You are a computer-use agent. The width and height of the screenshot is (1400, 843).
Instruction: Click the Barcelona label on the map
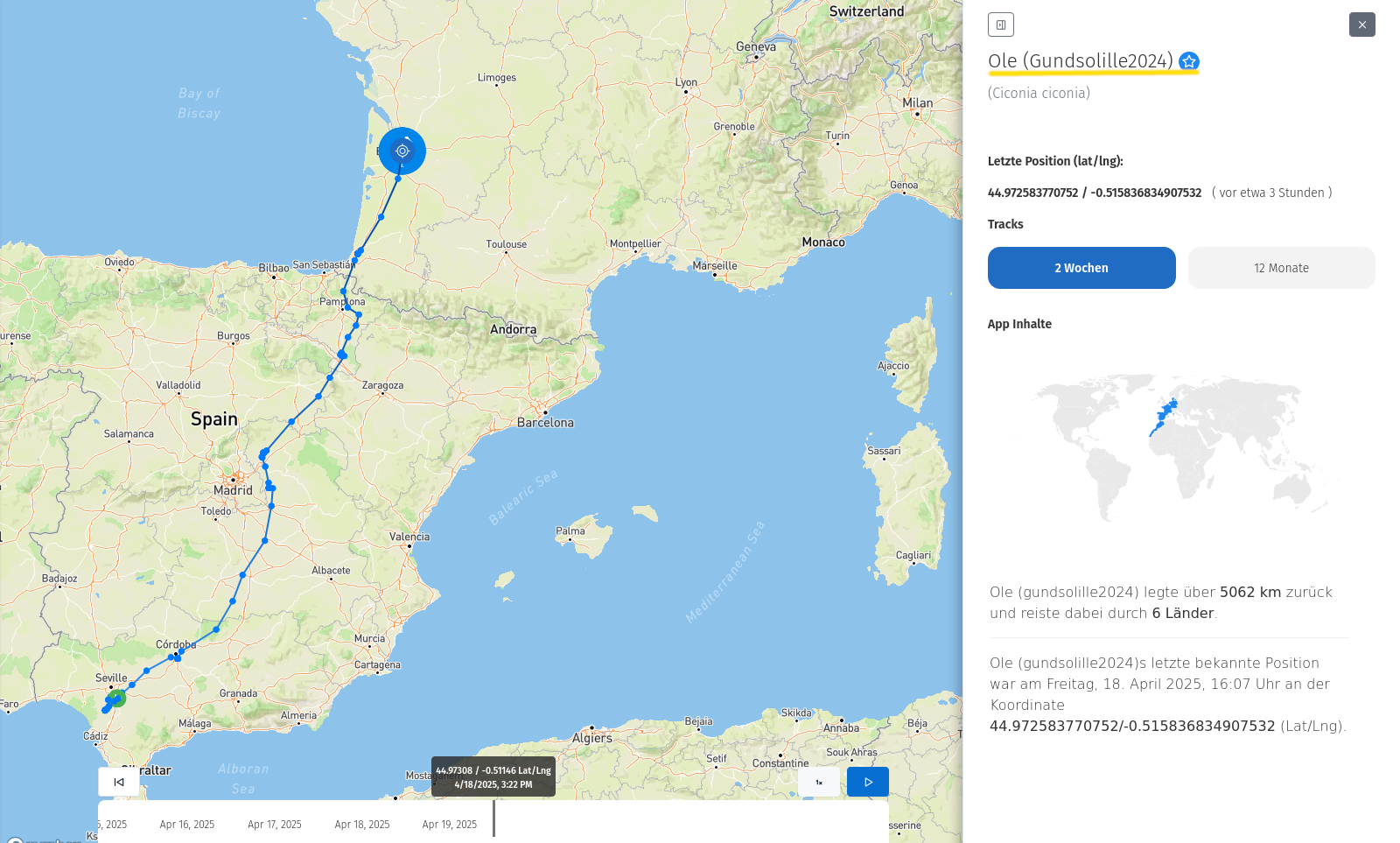click(545, 423)
